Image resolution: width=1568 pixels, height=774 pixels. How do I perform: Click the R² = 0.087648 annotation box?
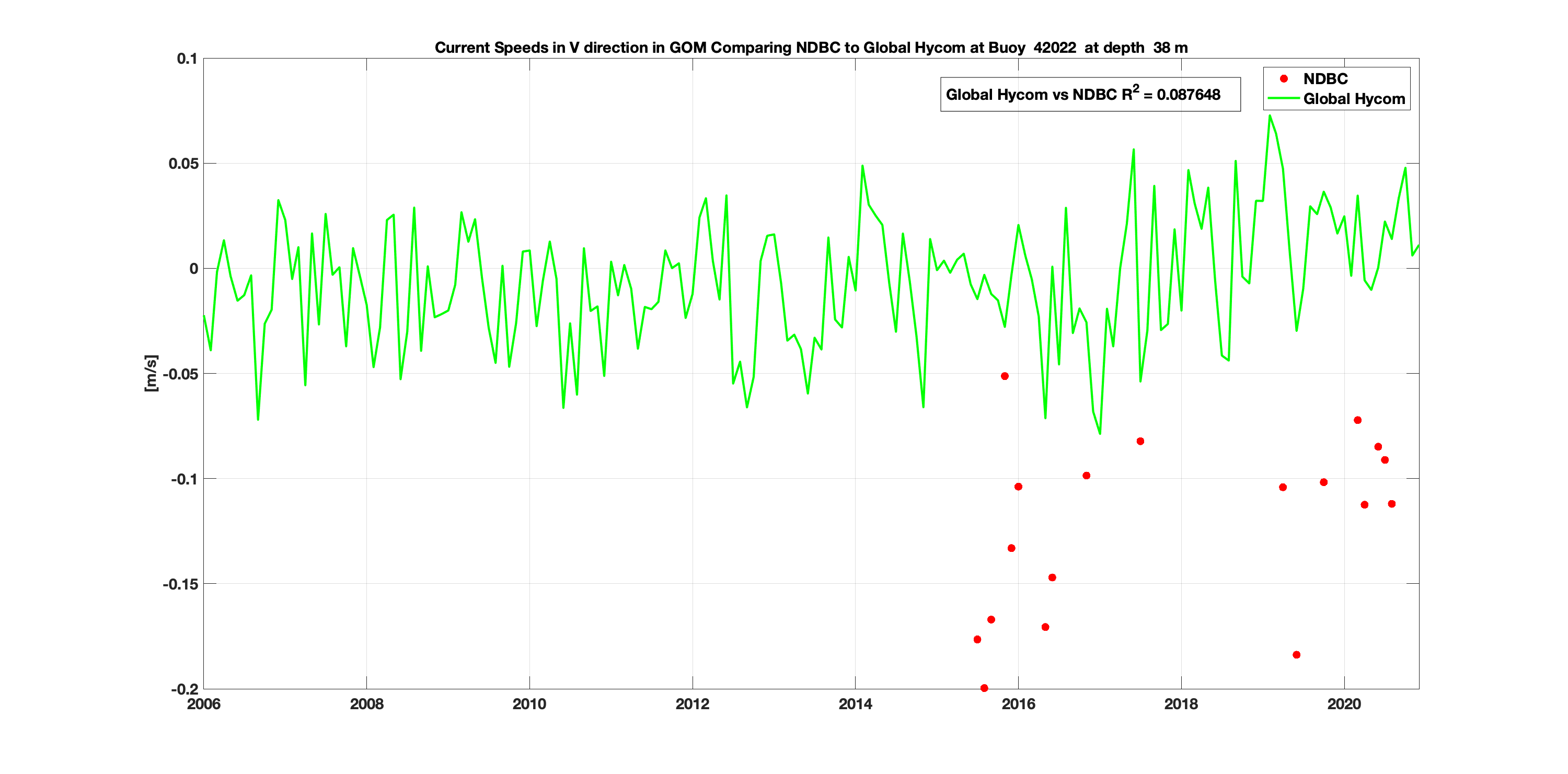[1090, 94]
